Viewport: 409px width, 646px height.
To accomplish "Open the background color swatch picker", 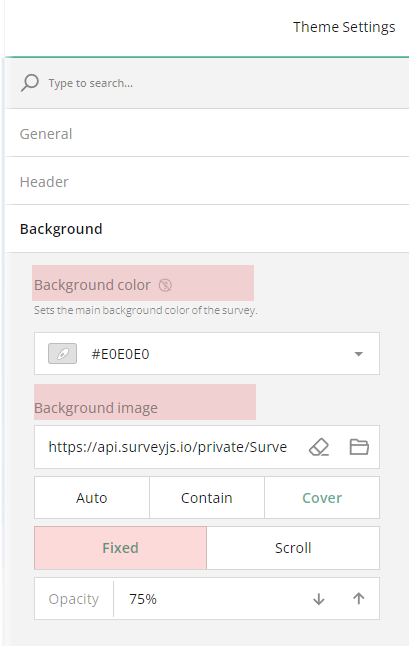I will 63,354.
